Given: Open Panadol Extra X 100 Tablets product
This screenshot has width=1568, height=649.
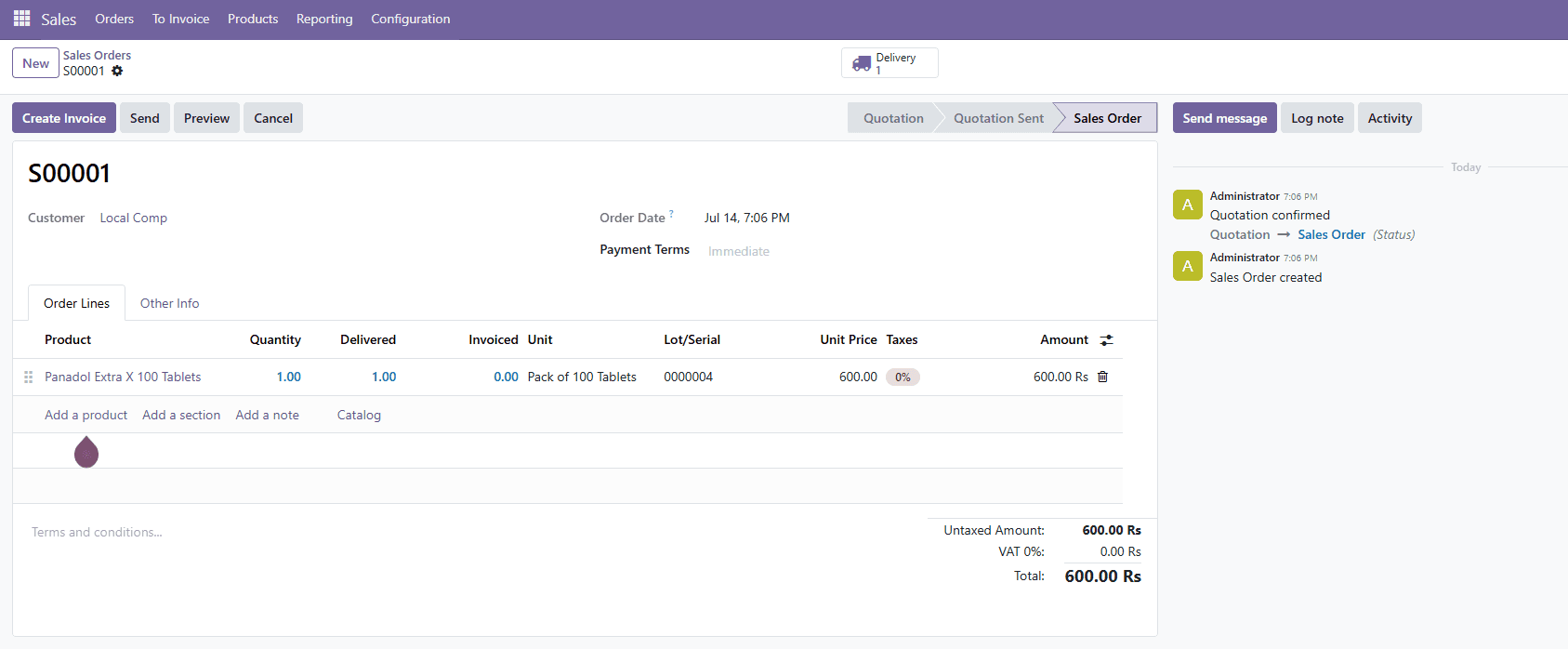Looking at the screenshot, I should tap(123, 377).
